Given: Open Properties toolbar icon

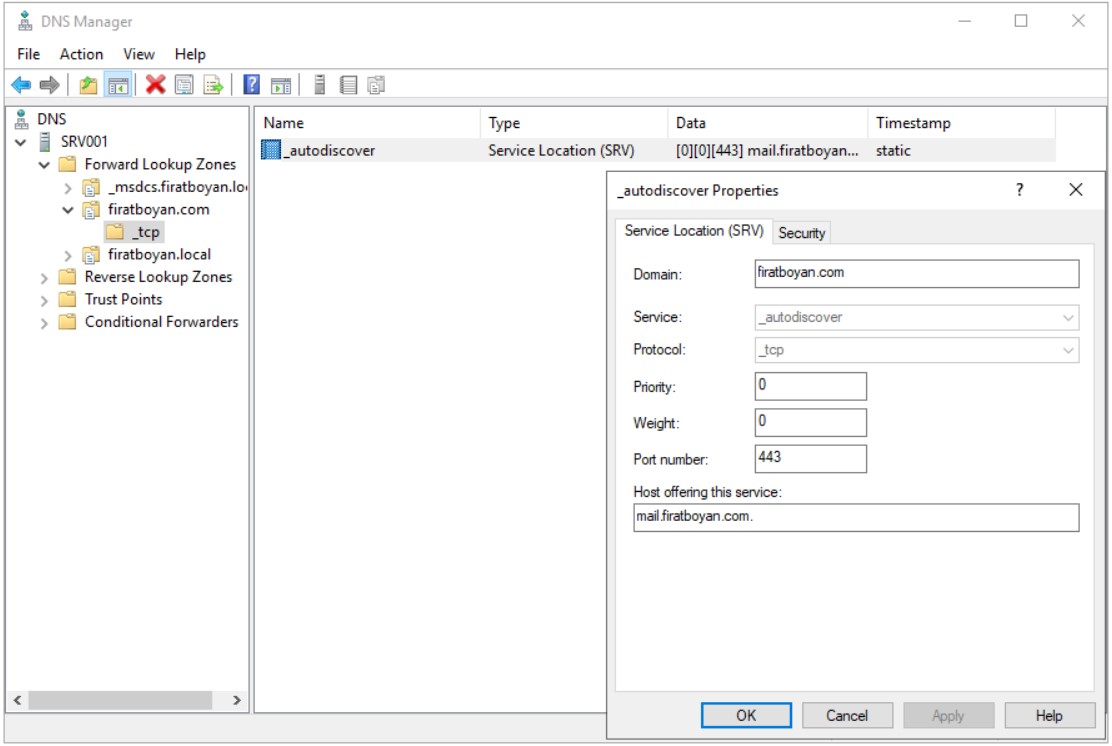Looking at the screenshot, I should (x=184, y=85).
